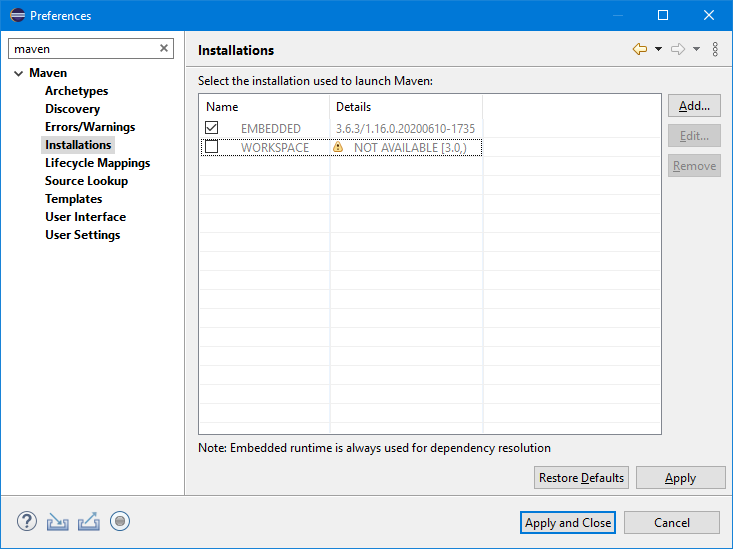Click the Eclipse icon in title bar
Viewport: 738px width, 552px height.
pyautogui.click(x=17, y=16)
